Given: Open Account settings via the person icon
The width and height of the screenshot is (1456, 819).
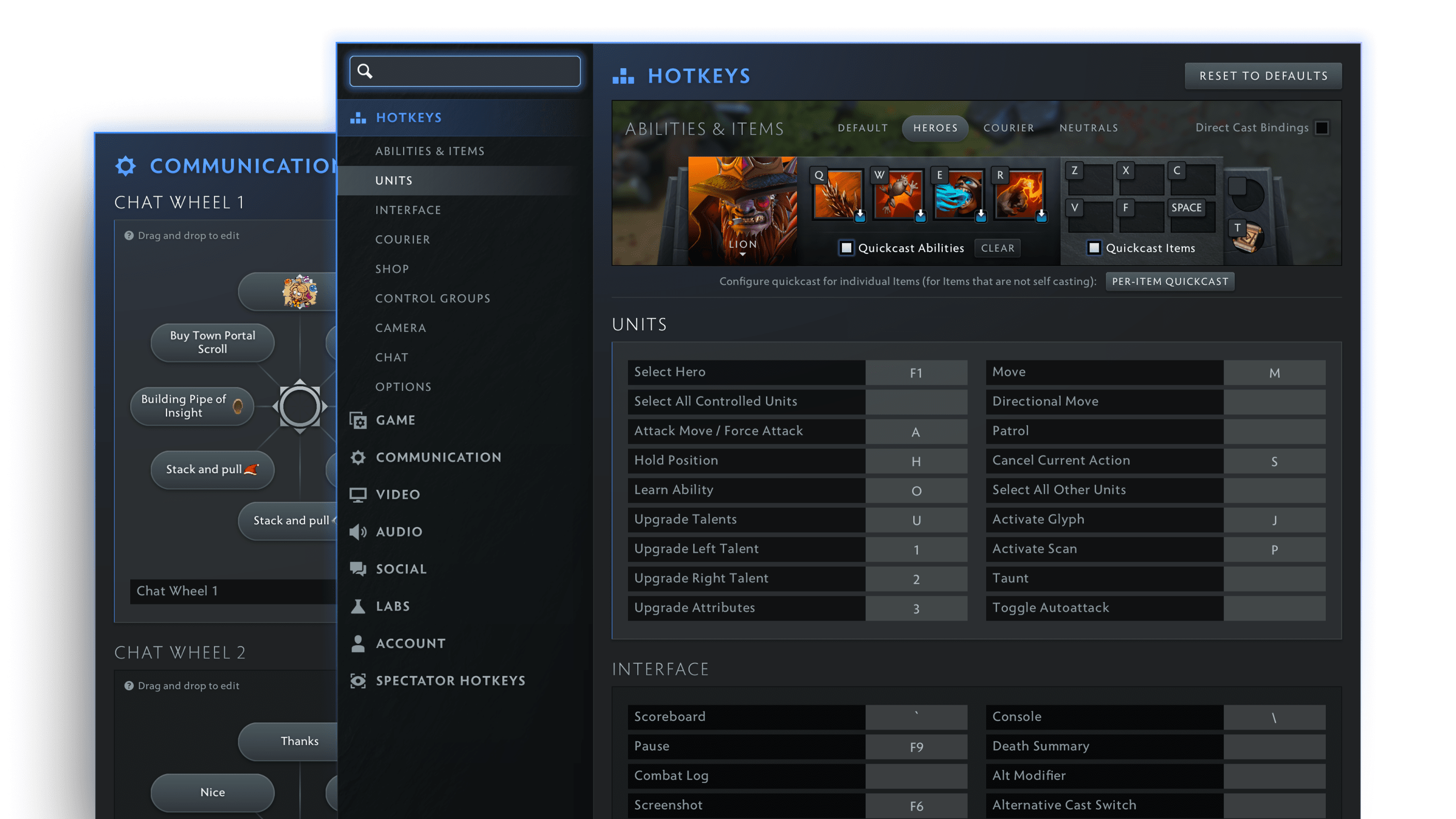Looking at the screenshot, I should click(358, 643).
